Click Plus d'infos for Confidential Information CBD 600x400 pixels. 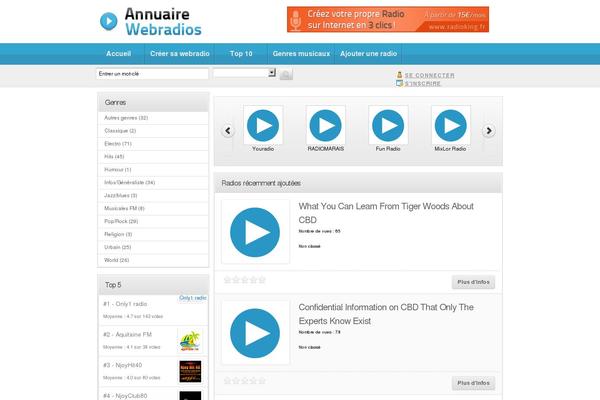[473, 383]
